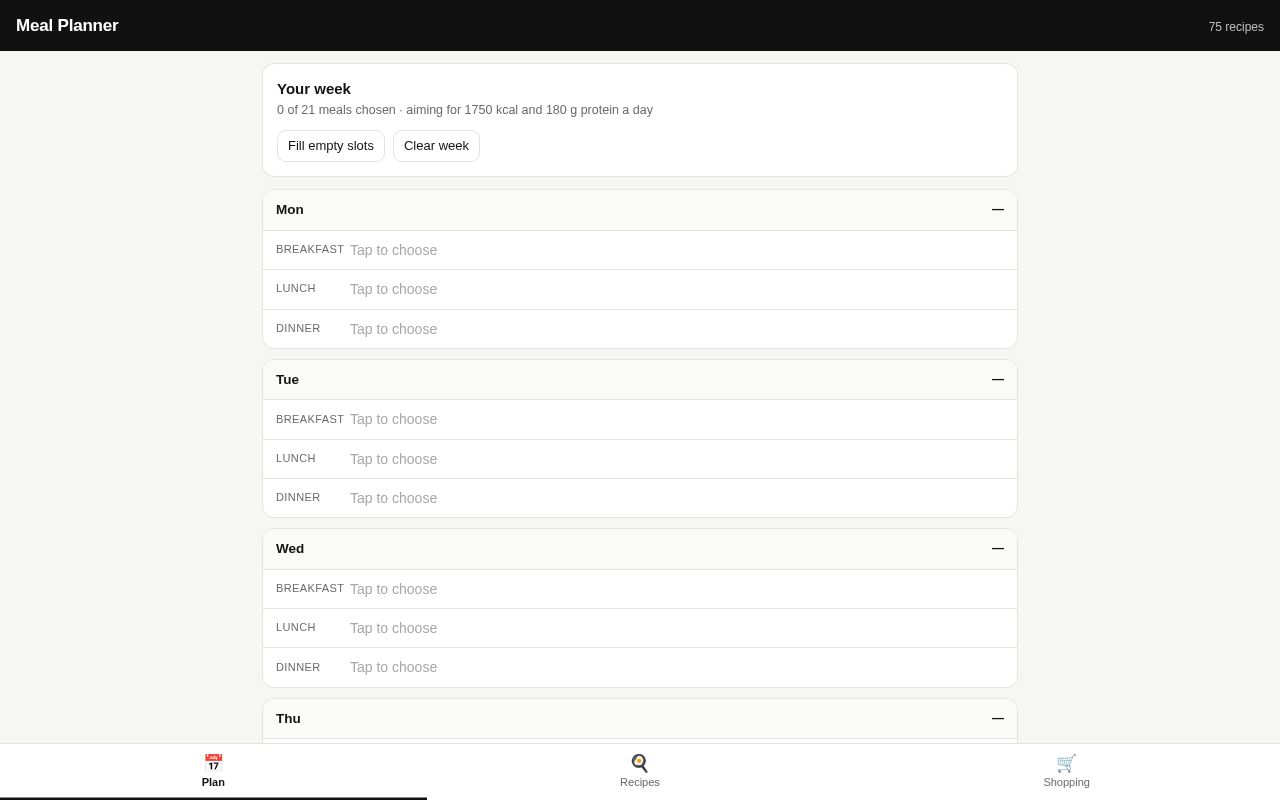The height and width of the screenshot is (800, 1280).
Task: Choose a meal for Tuesday dinner
Action: point(640,498)
